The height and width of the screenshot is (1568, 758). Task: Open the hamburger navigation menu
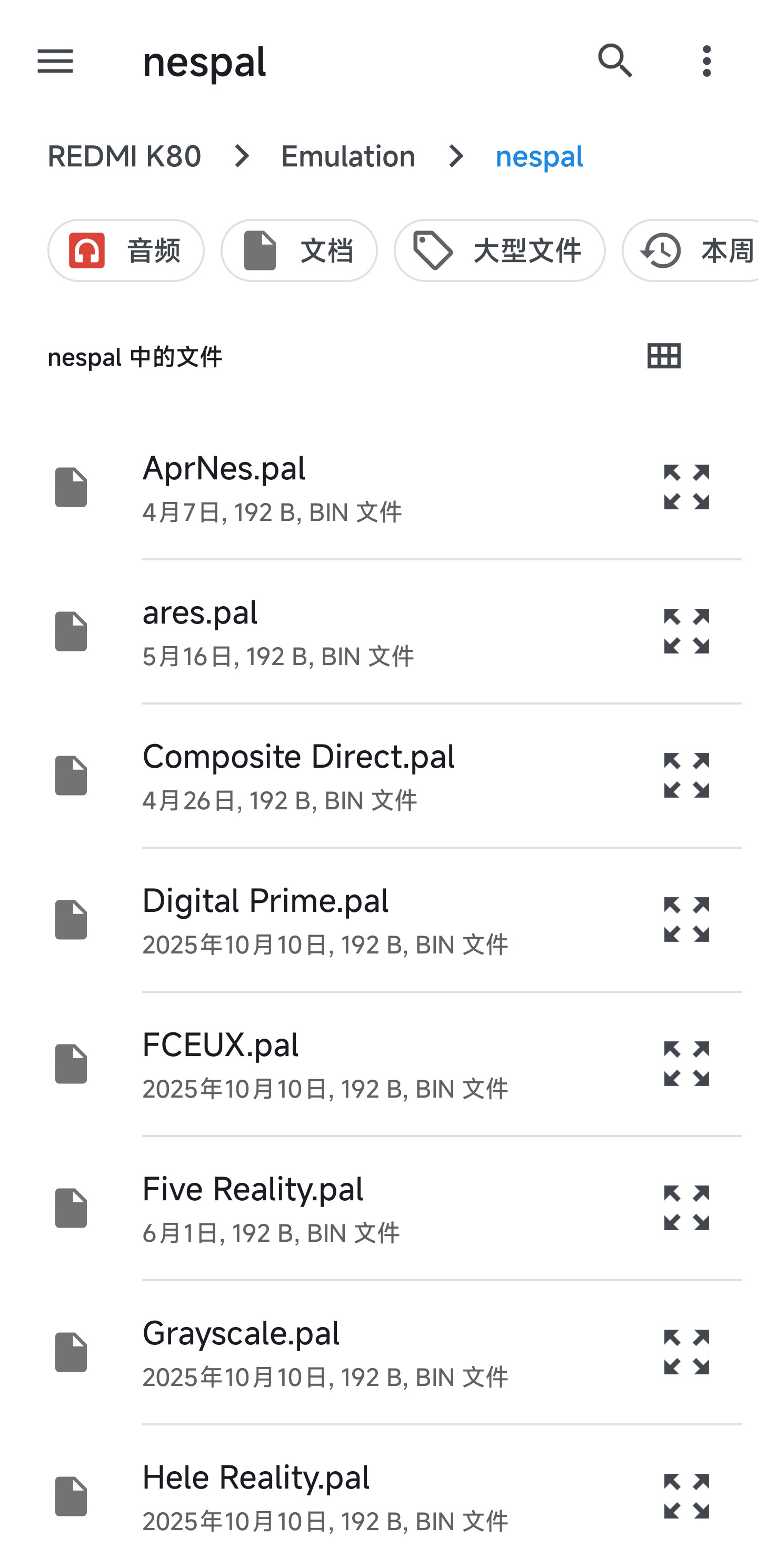(x=55, y=61)
